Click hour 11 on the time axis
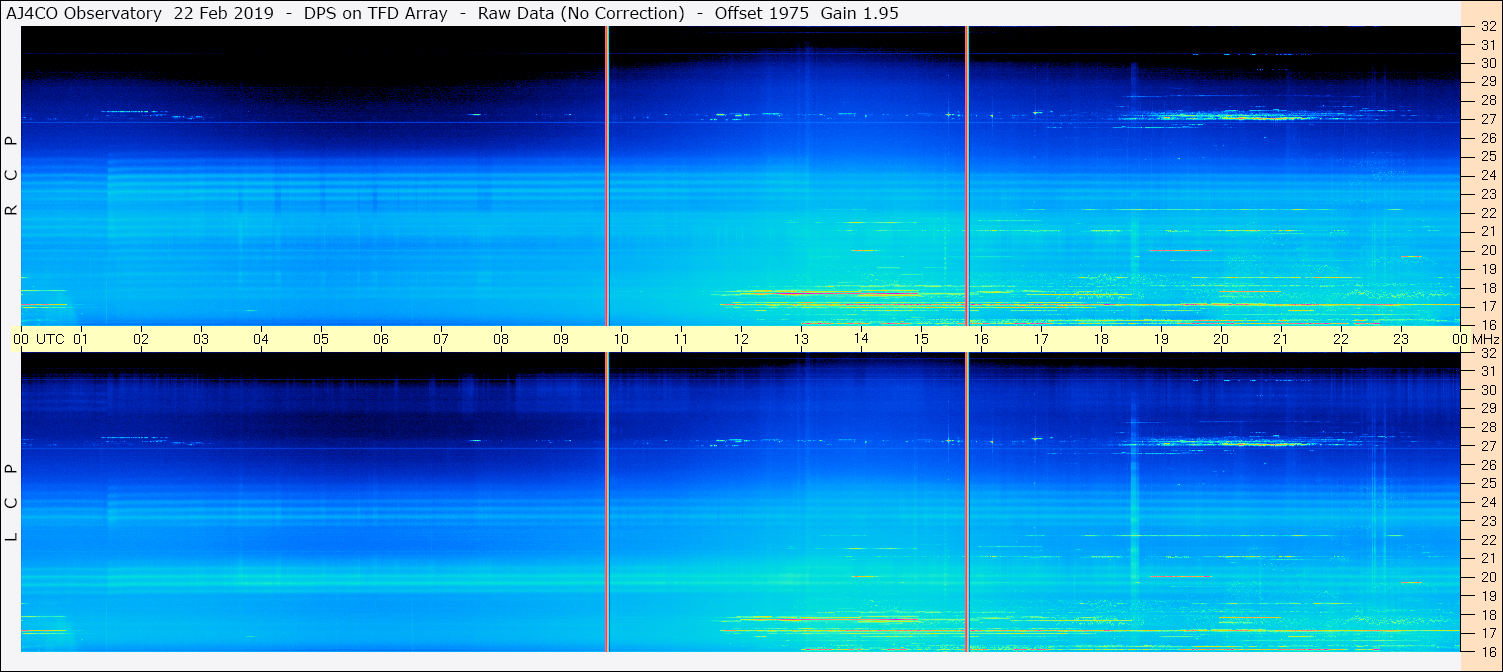This screenshot has width=1503, height=672. point(681,339)
